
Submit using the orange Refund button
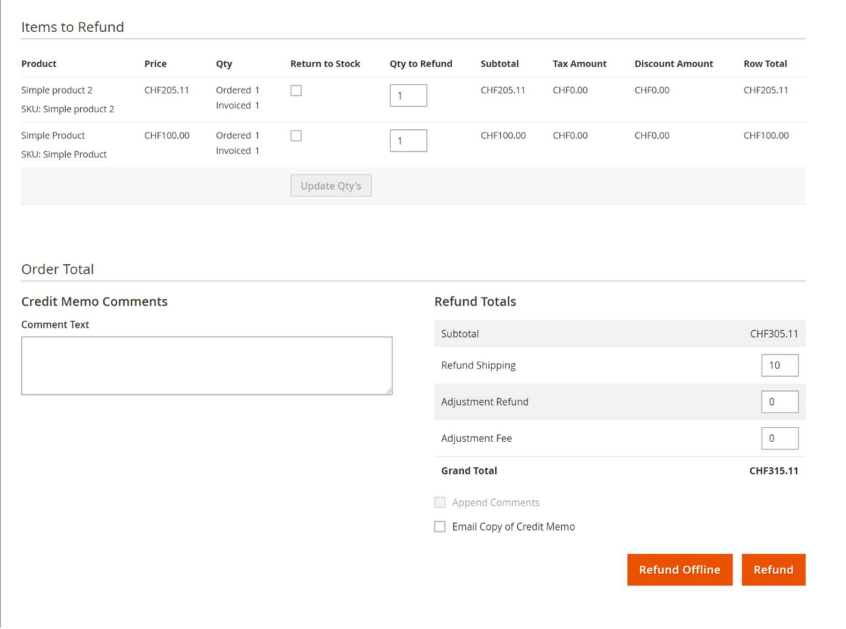tap(773, 570)
